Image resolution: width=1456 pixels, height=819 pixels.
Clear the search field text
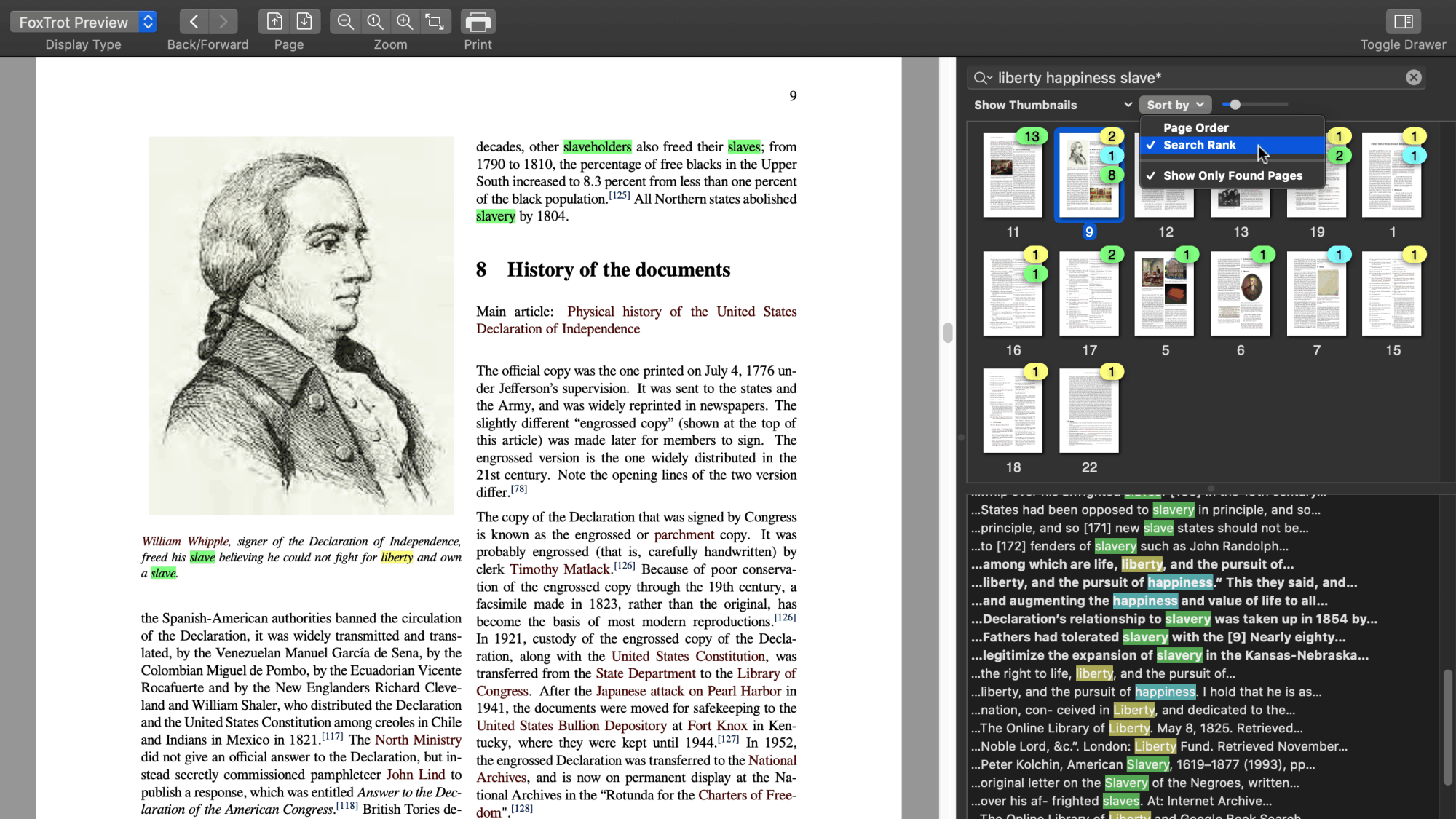[1414, 77]
